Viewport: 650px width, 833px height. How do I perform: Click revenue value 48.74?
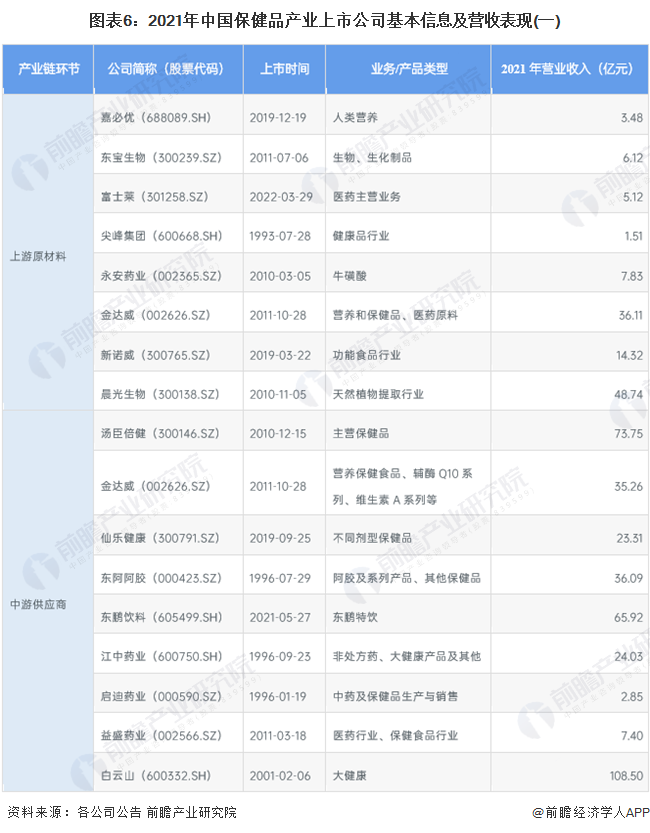(x=629, y=394)
